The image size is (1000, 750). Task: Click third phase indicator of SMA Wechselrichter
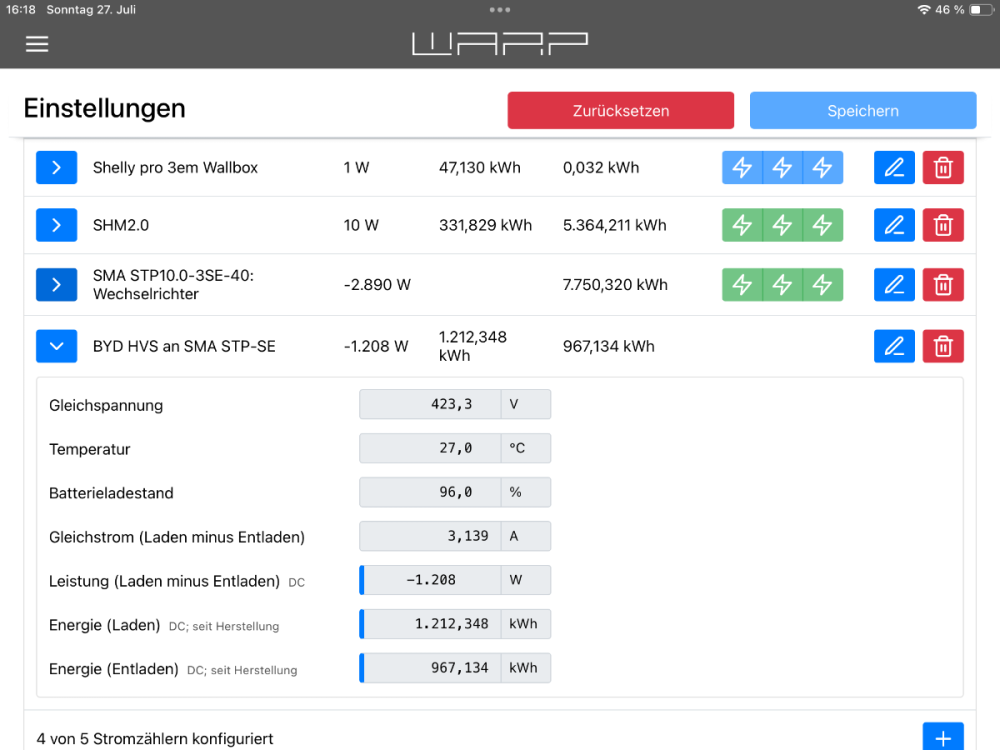tap(822, 285)
